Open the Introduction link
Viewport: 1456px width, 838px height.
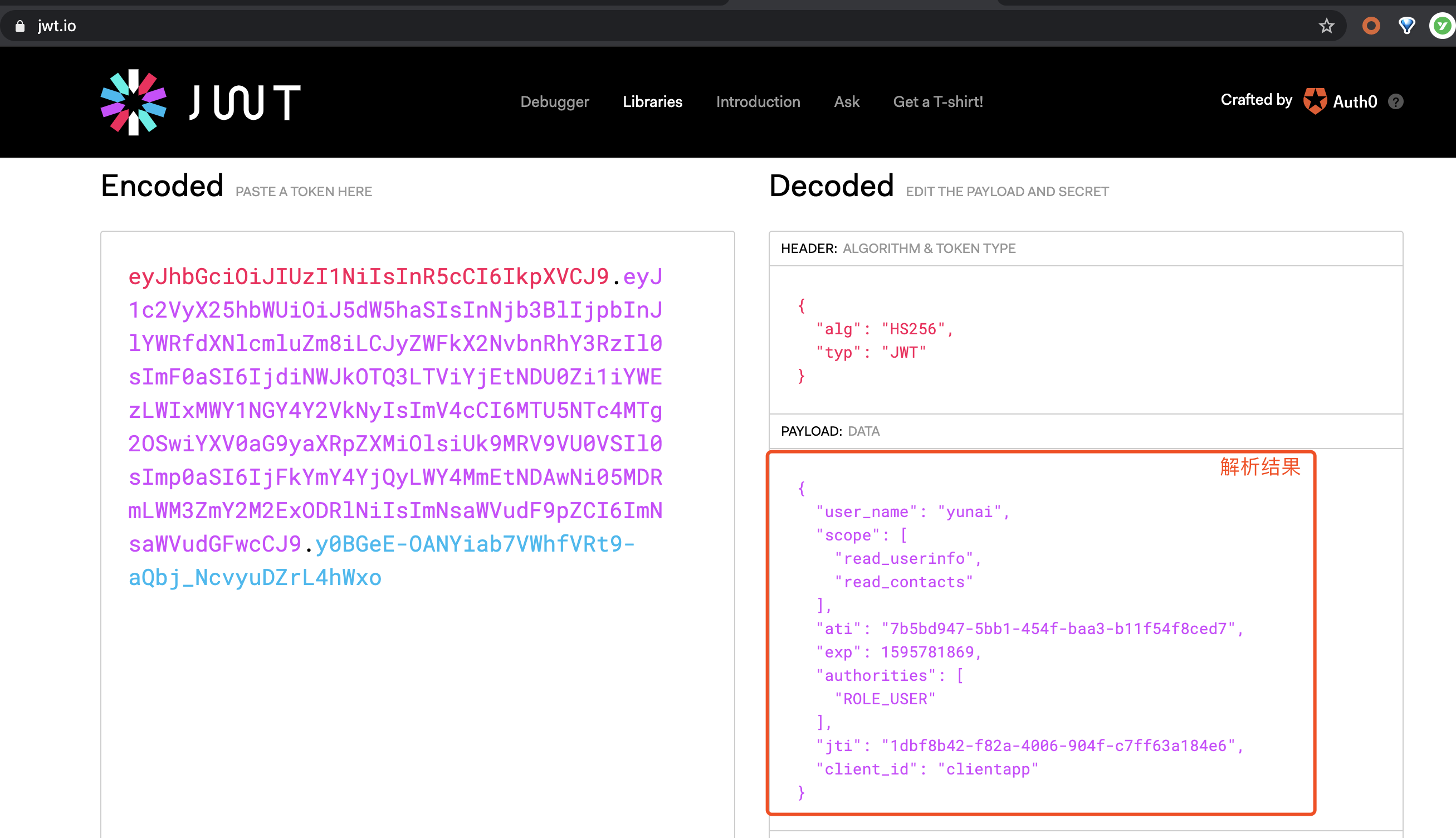pyautogui.click(x=758, y=102)
